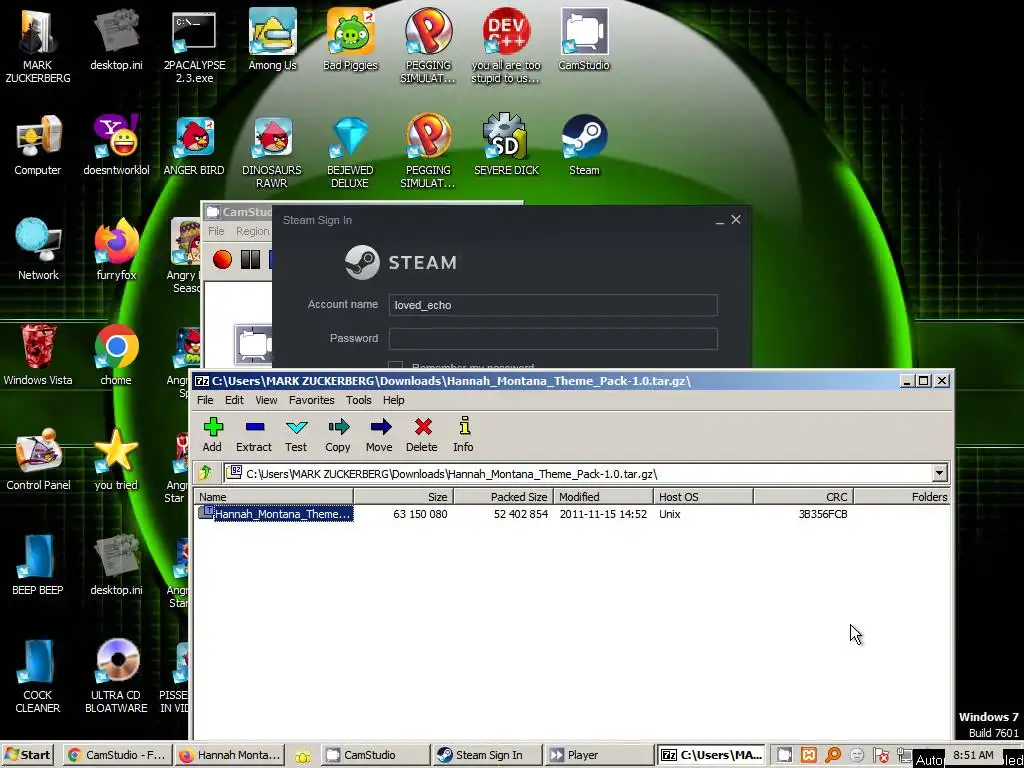This screenshot has width=1024, height=768.
Task: Select the Windows Vista recycle bin icon
Action: [37, 355]
